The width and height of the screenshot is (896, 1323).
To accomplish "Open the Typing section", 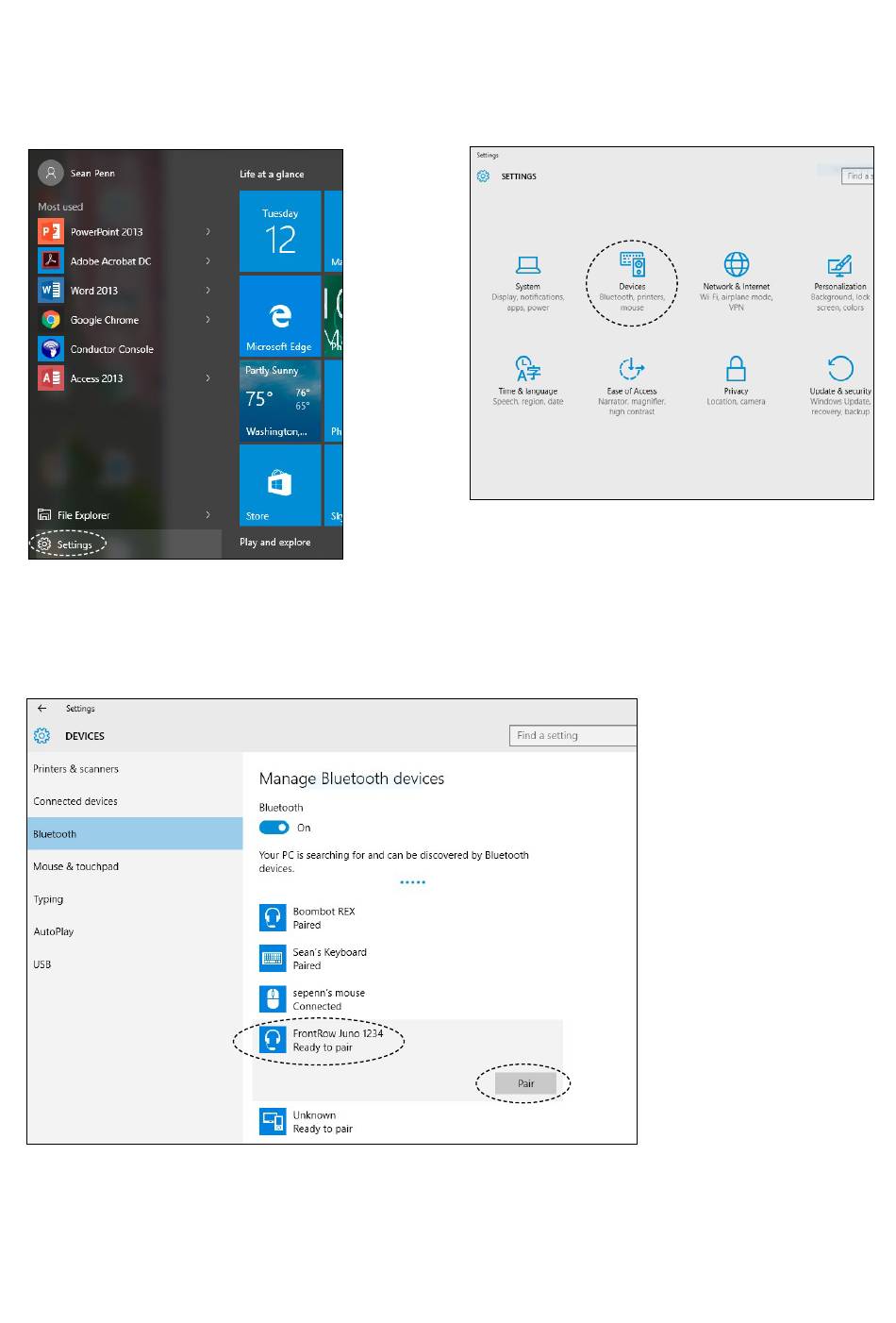I will [135, 899].
